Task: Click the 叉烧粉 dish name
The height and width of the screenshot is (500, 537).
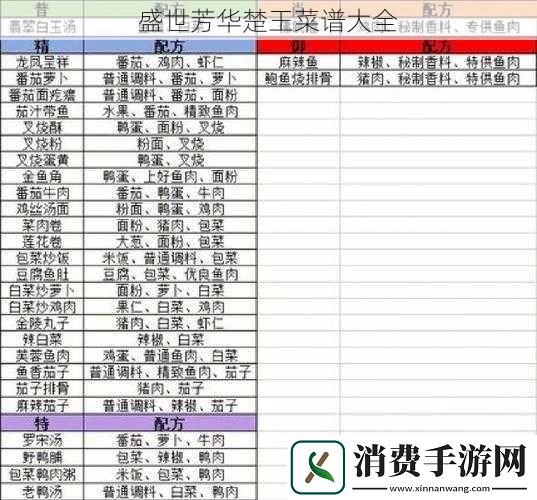Action: (42, 144)
